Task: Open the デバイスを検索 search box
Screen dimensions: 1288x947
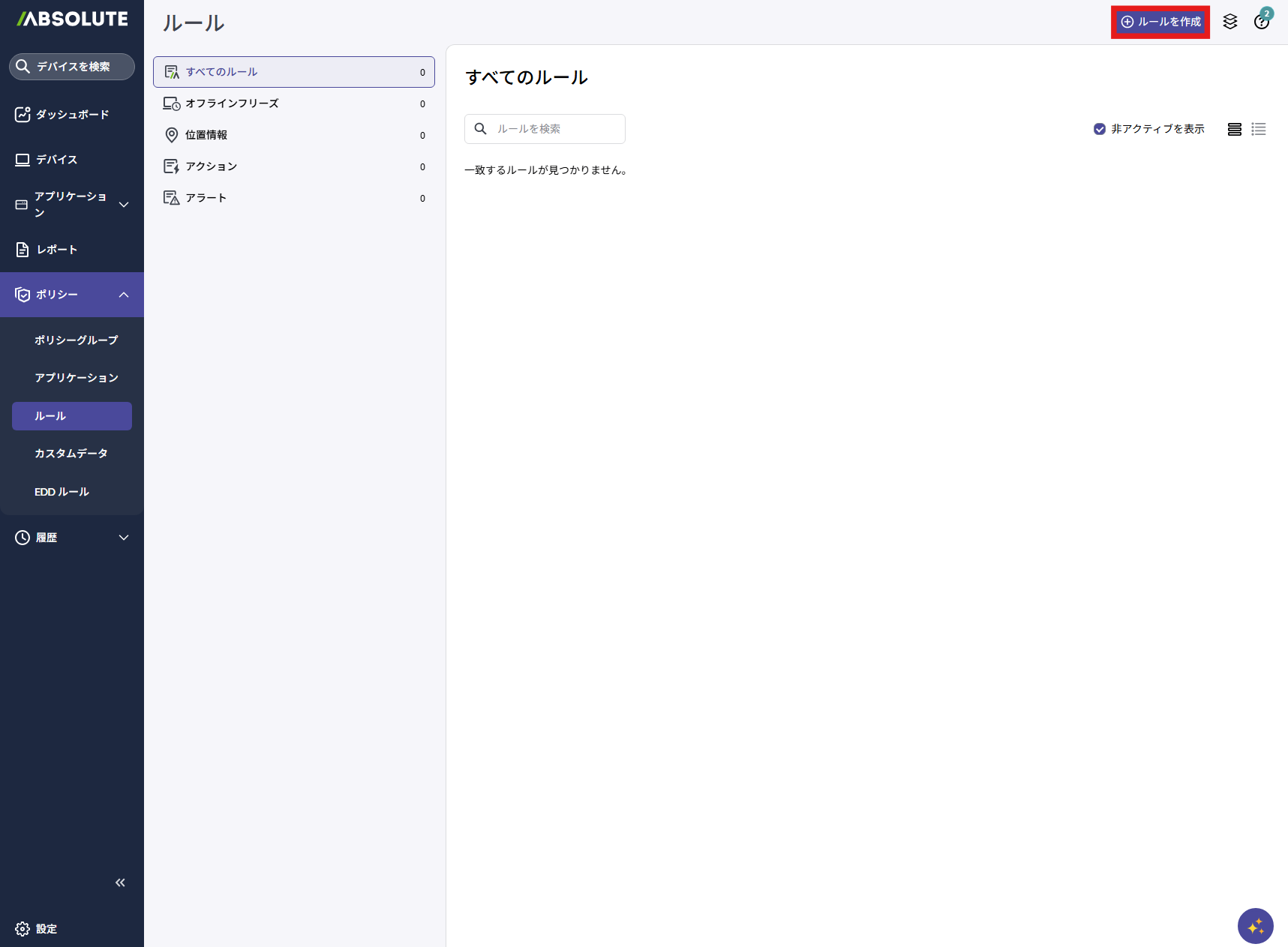Action: [72, 67]
